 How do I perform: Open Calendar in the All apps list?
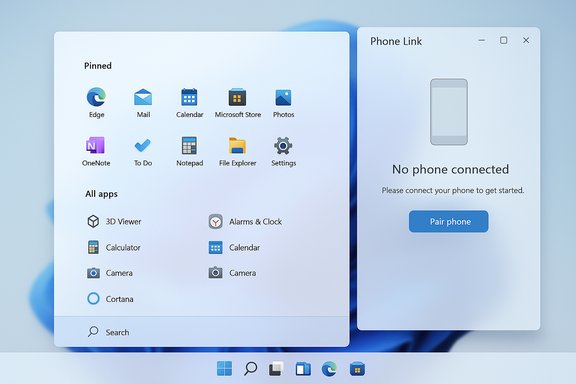click(x=234, y=247)
